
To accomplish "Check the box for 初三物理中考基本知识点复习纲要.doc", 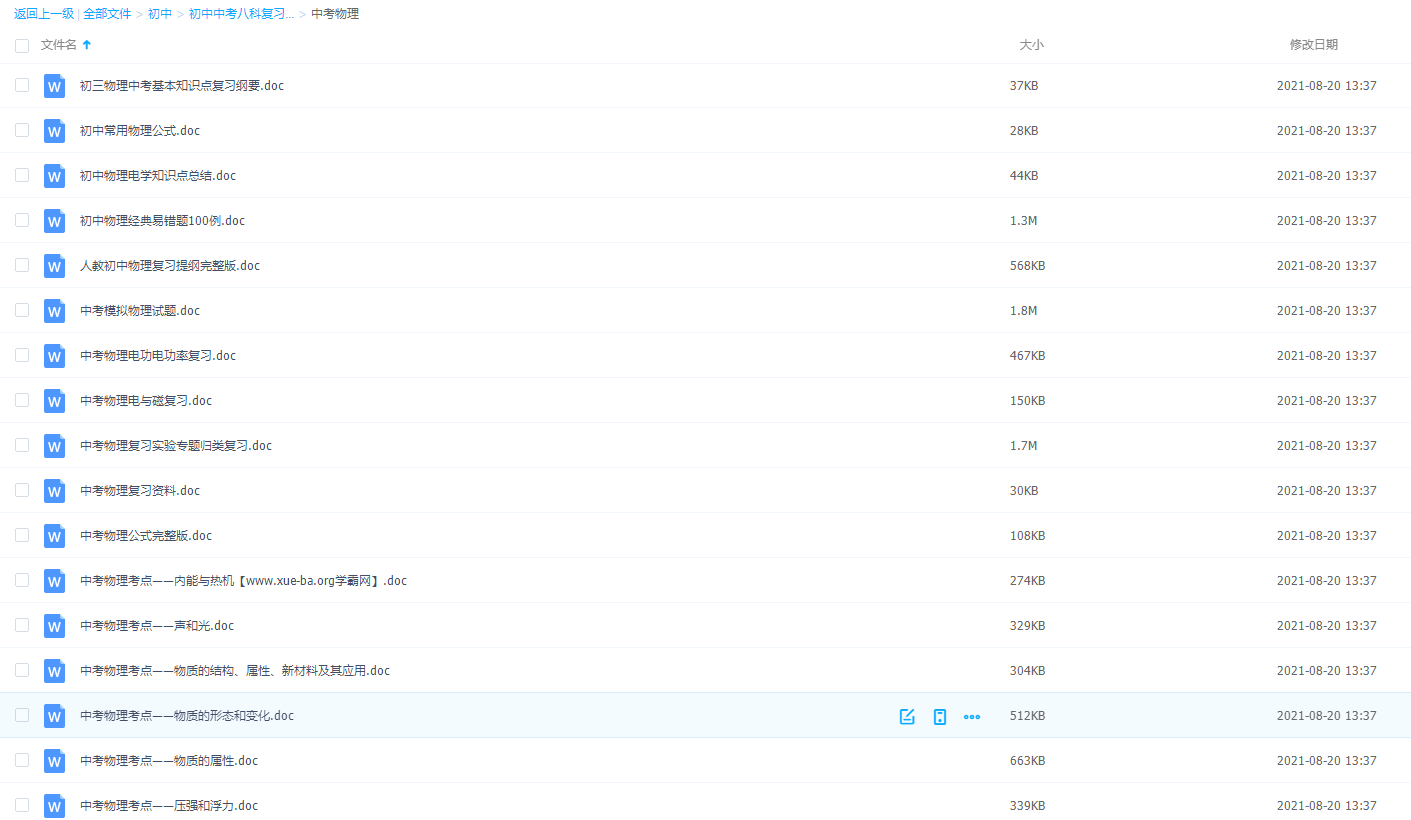I will click(22, 86).
